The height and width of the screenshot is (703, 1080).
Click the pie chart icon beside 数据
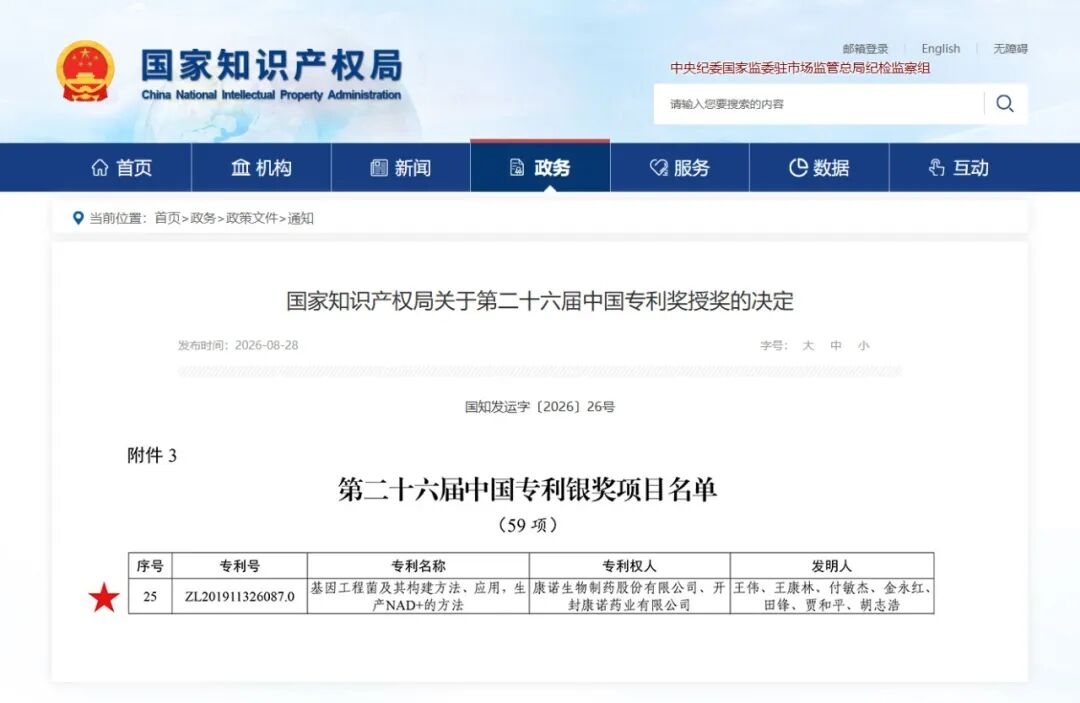tap(798, 167)
